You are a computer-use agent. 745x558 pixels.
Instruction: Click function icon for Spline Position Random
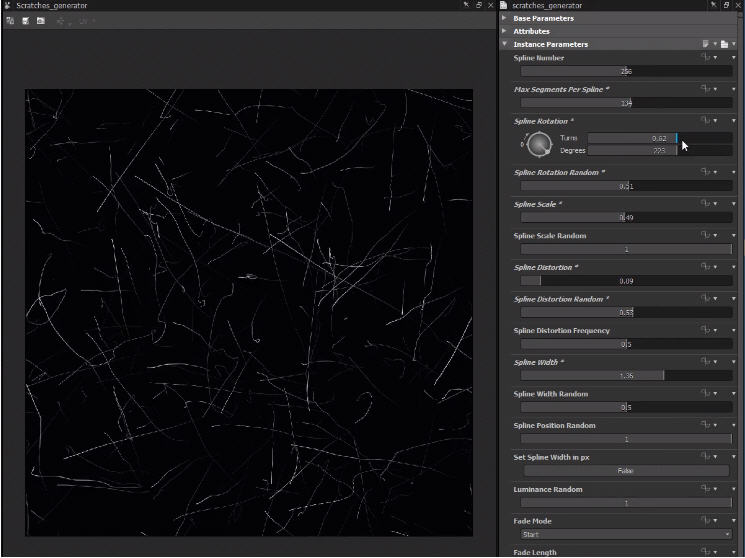(x=705, y=424)
